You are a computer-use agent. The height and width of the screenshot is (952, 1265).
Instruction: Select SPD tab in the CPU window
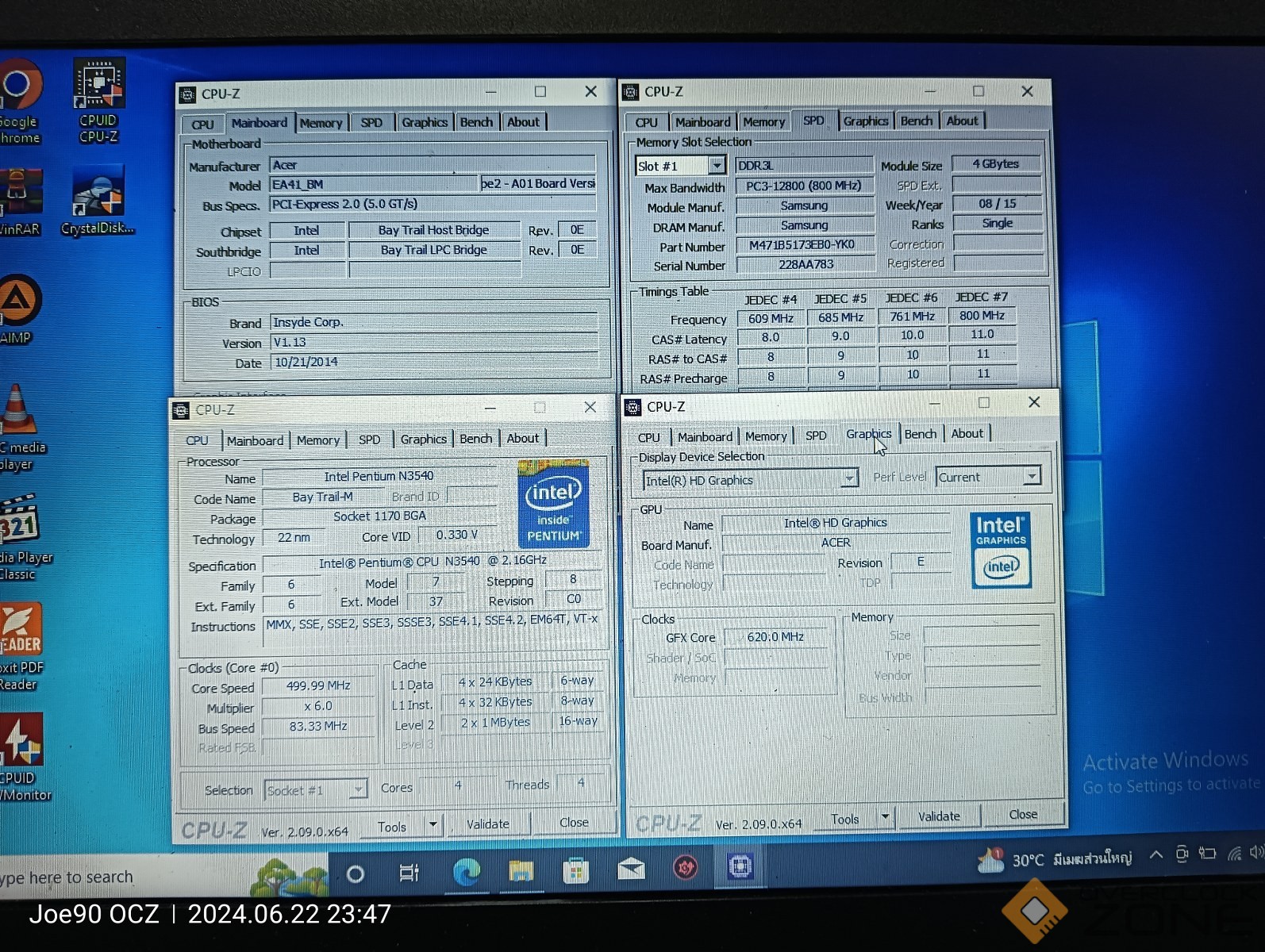click(369, 440)
